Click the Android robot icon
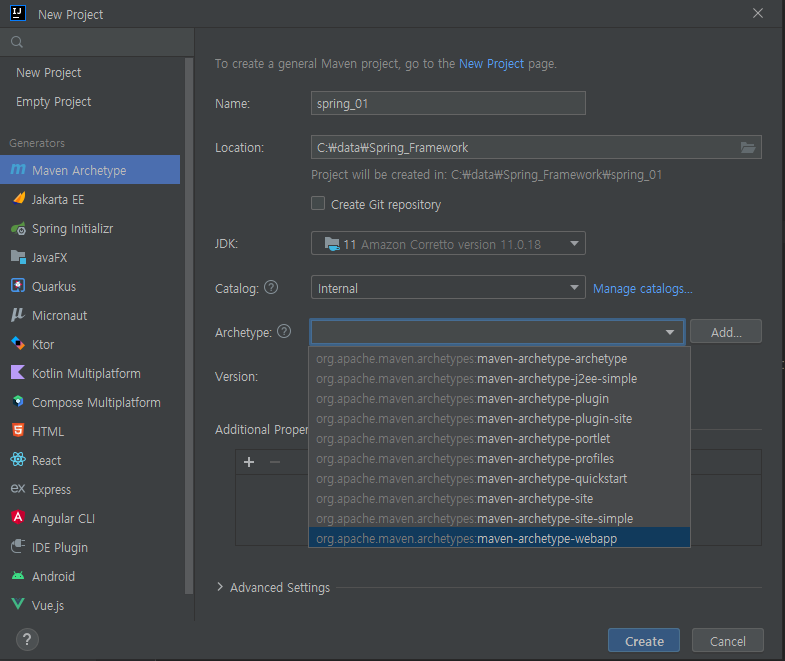This screenshot has height=661, width=785. tap(18, 576)
